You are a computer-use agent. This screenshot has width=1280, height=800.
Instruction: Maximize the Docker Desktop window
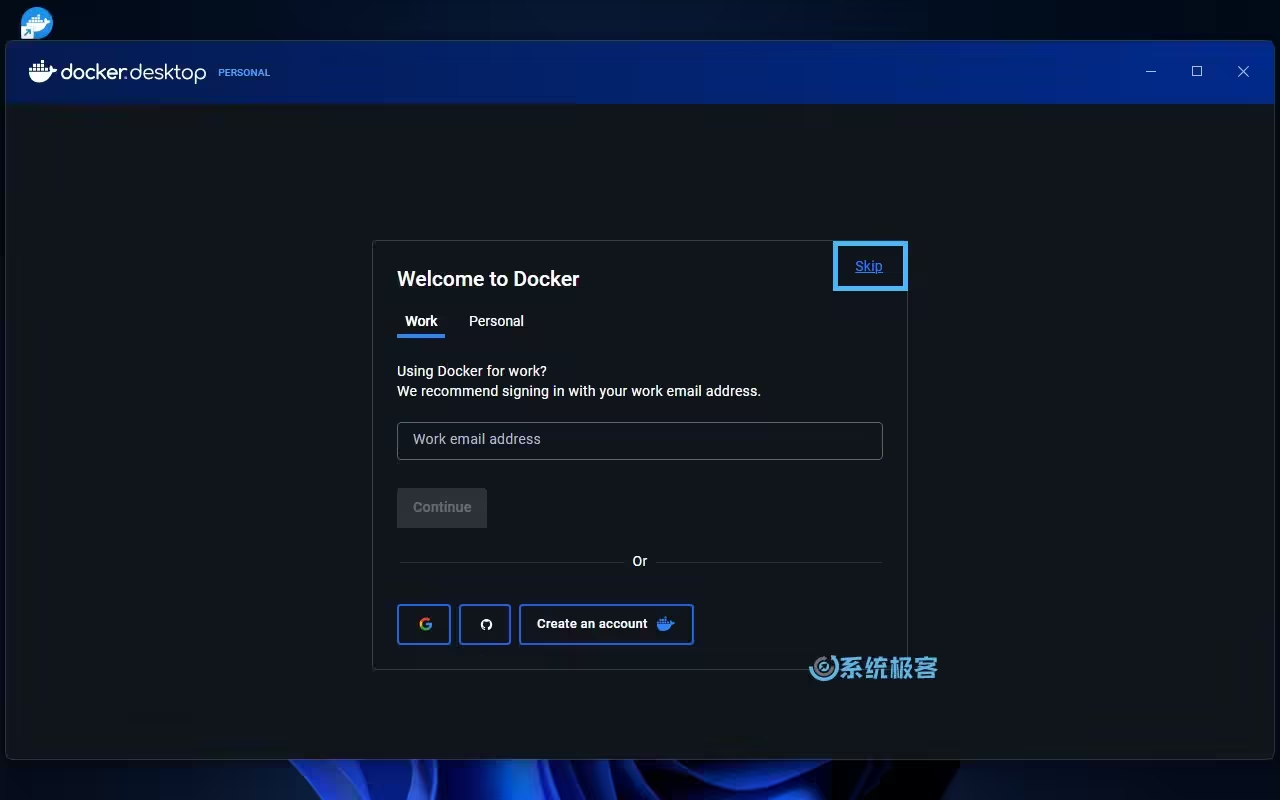[x=1197, y=72]
